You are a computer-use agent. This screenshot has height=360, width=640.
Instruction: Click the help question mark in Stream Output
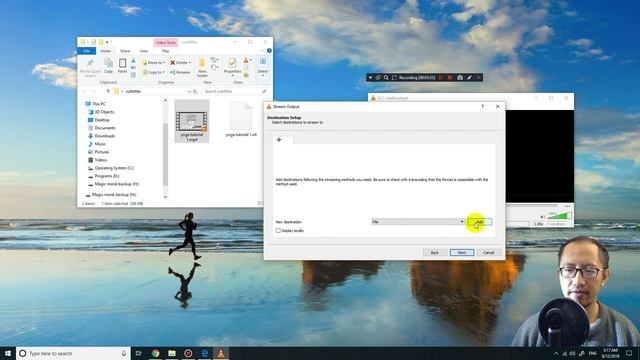[482, 107]
